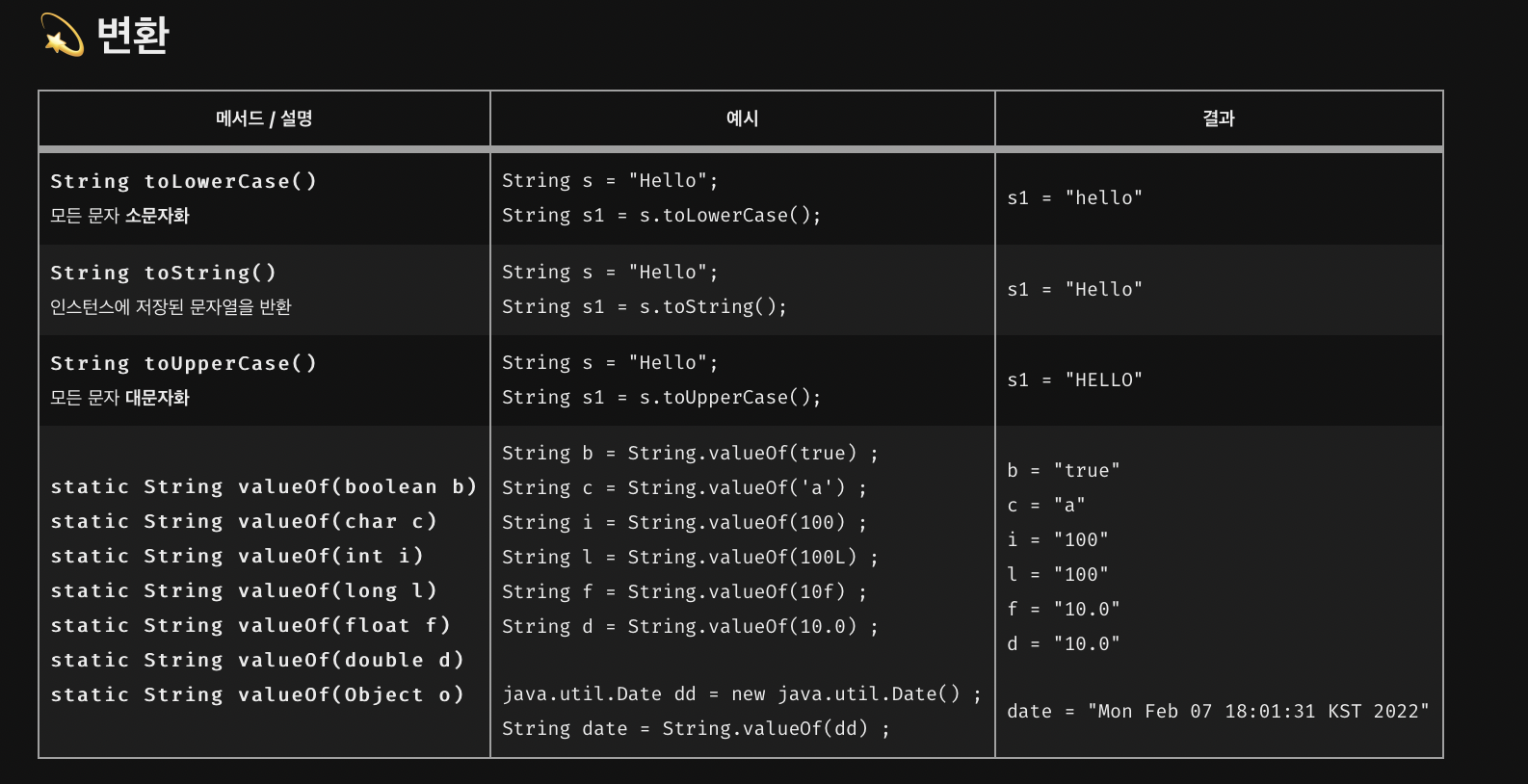Click the 대문자화 bold description text

(x=157, y=398)
